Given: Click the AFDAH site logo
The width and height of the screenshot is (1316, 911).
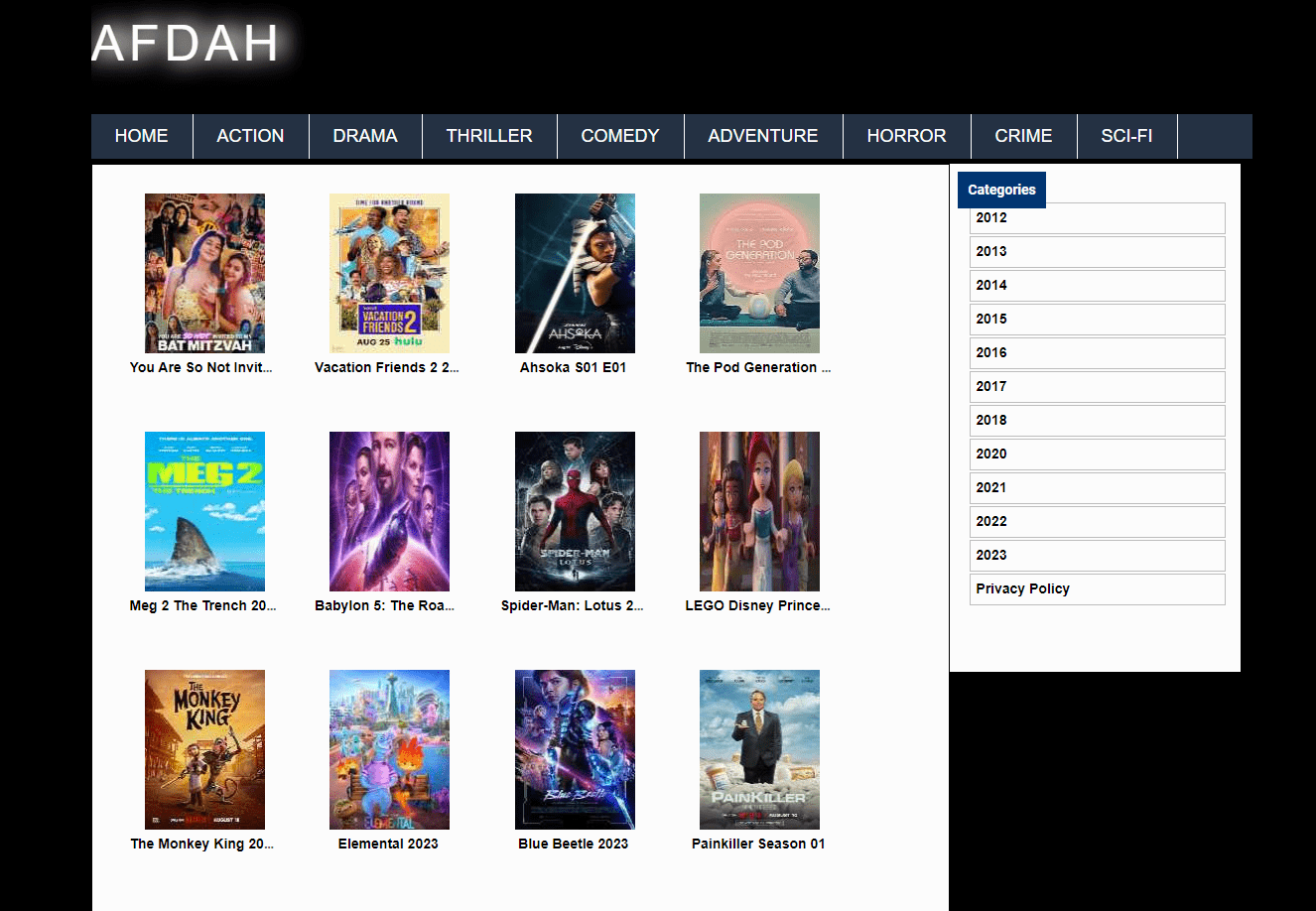Looking at the screenshot, I should [186, 43].
